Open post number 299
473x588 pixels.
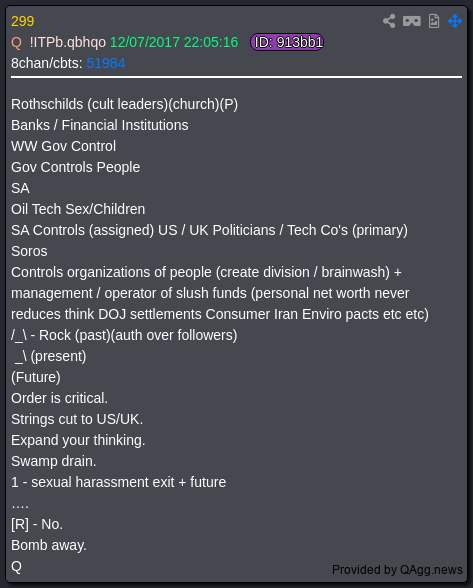(x=23, y=21)
